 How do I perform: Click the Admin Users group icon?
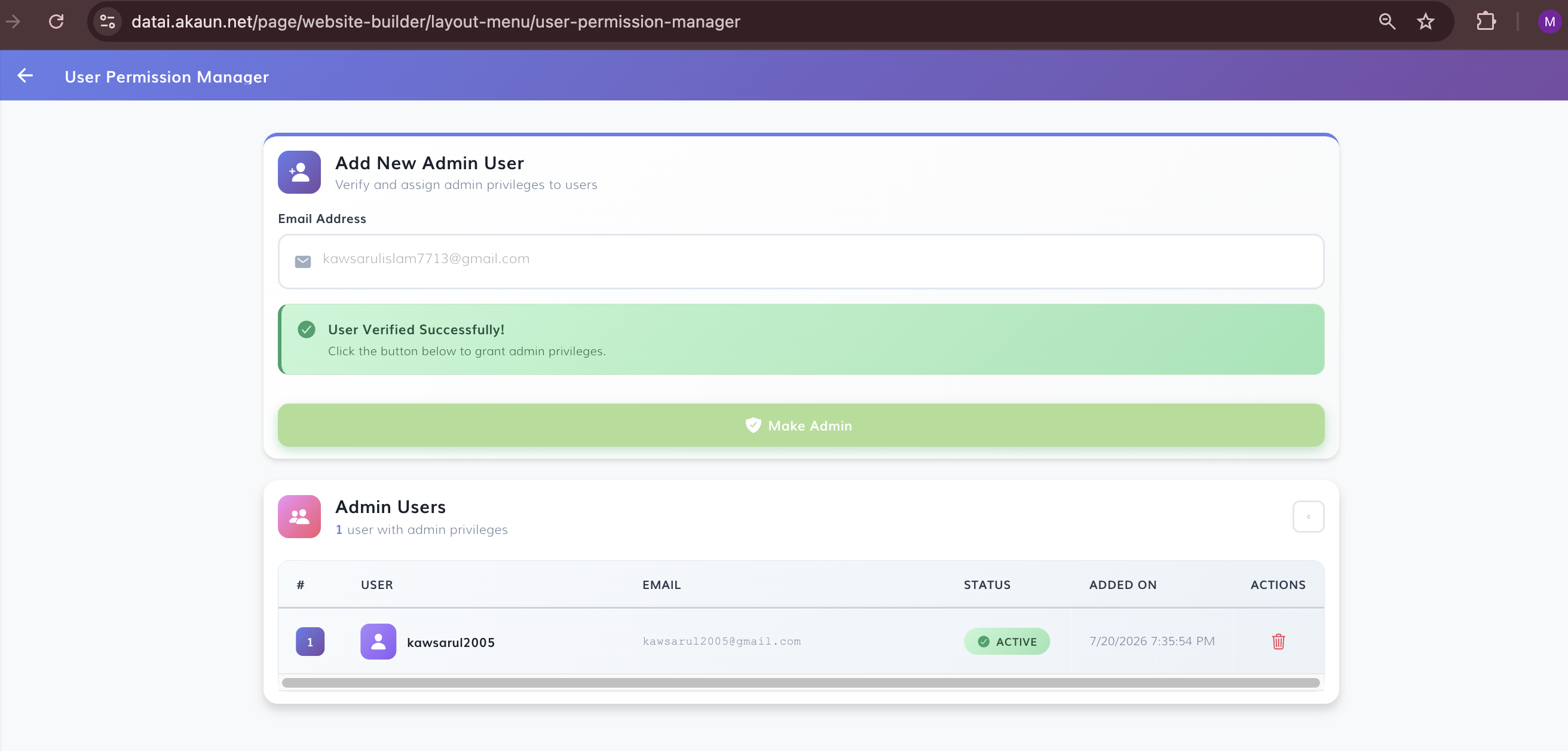click(299, 517)
